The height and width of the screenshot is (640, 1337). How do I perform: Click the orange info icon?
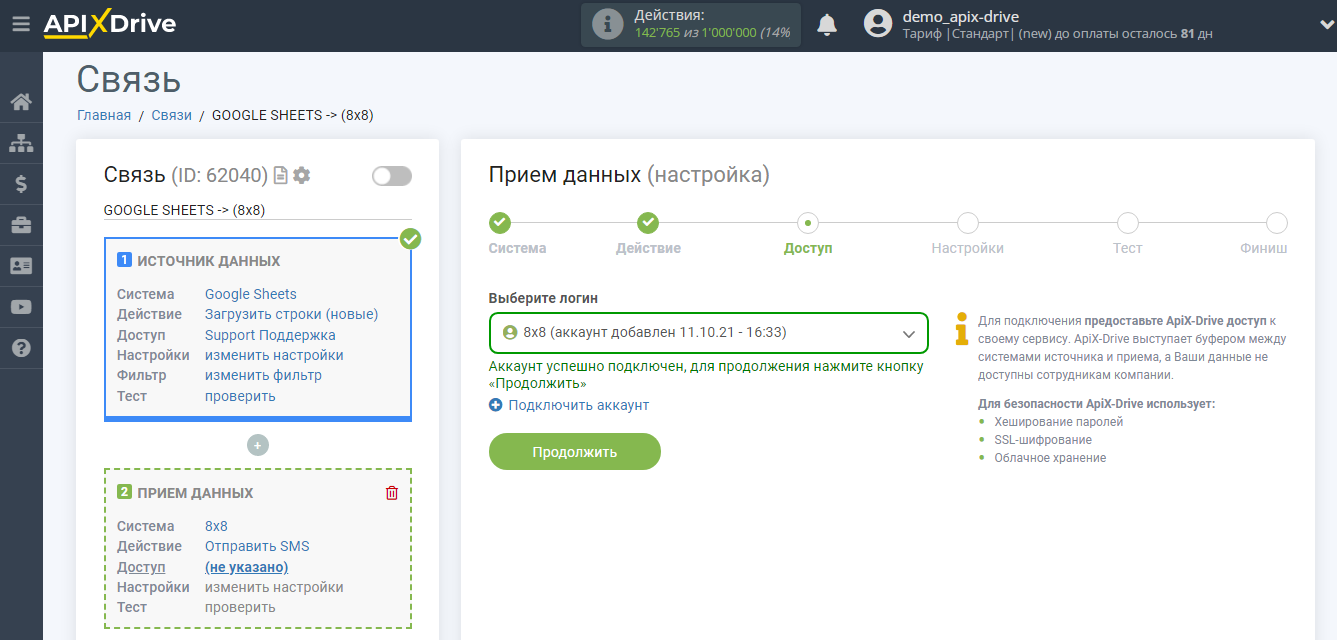tap(961, 329)
